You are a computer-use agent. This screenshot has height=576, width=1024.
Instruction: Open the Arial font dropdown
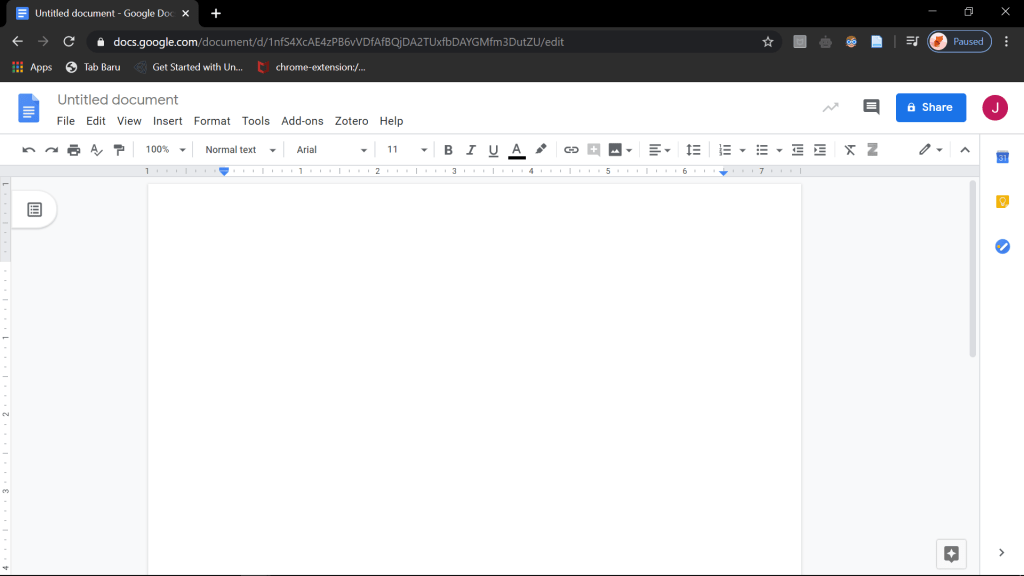pyautogui.click(x=331, y=150)
